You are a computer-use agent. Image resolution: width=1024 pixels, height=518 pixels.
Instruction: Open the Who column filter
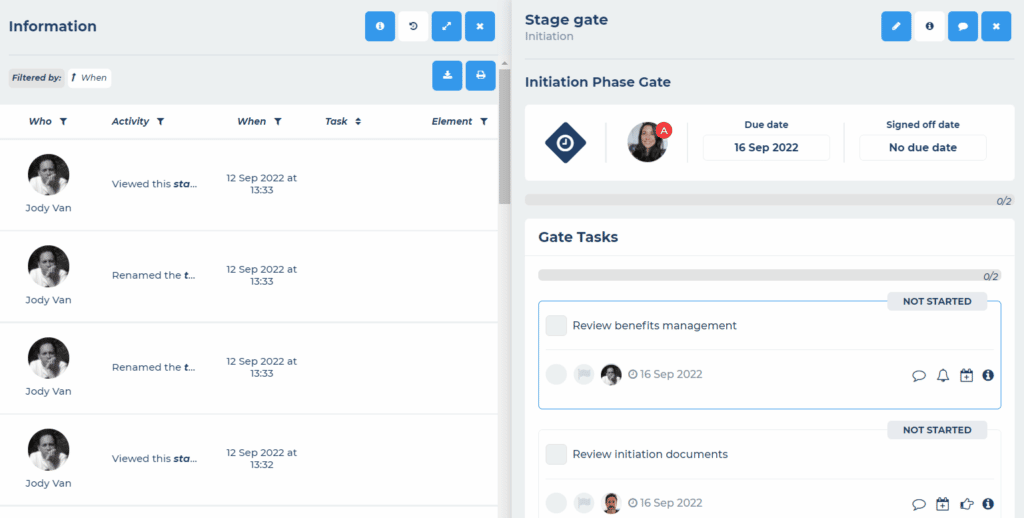(x=63, y=121)
